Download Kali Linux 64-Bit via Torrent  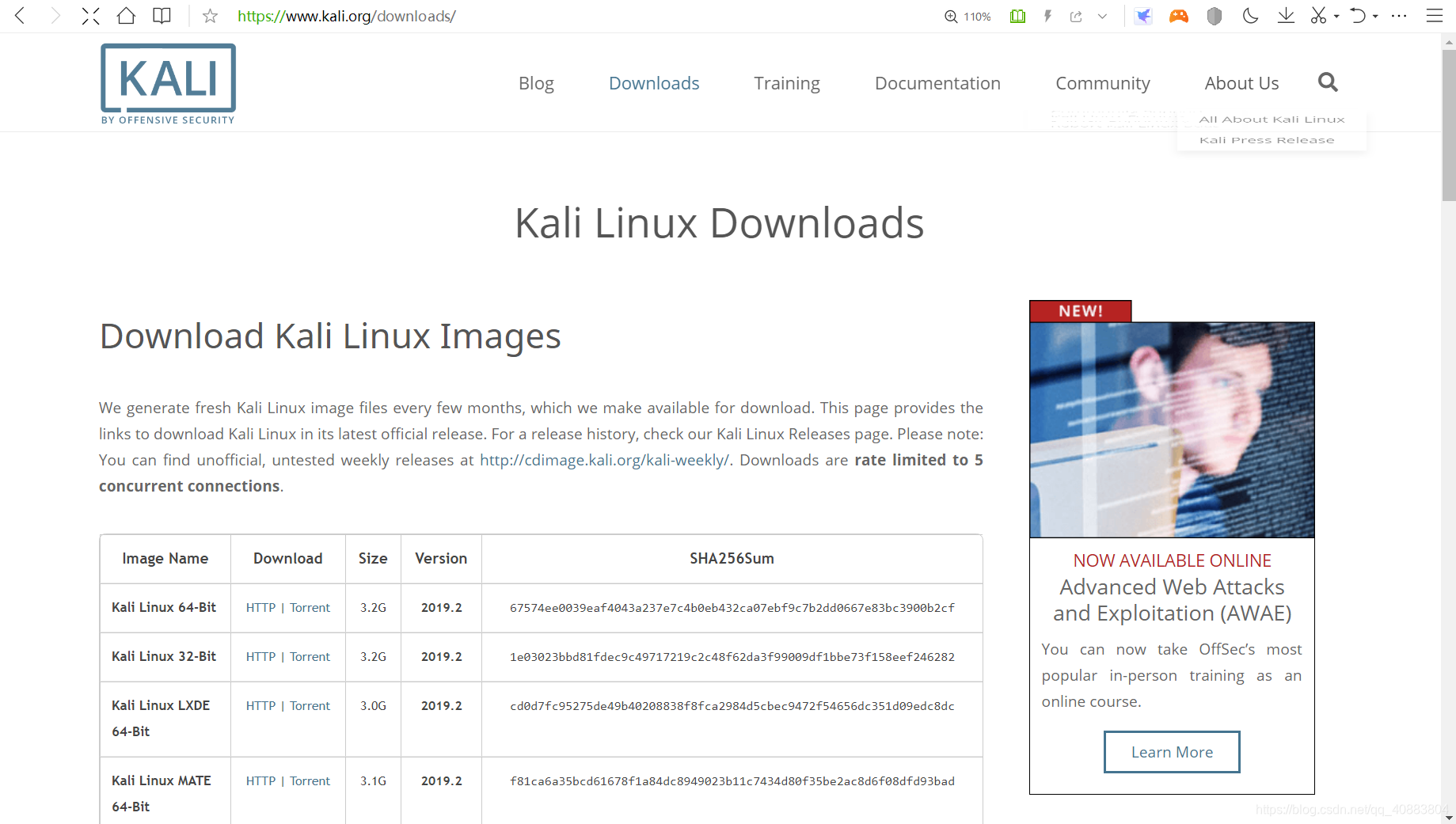pos(310,608)
